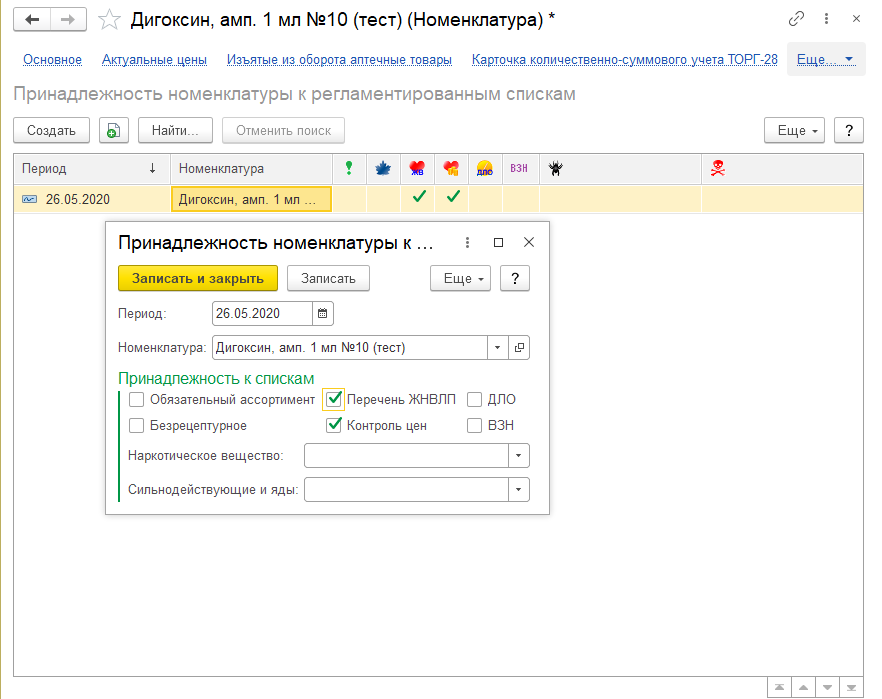The height and width of the screenshot is (699, 882).
Task: Open the Актуальные цены section
Action: click(154, 60)
